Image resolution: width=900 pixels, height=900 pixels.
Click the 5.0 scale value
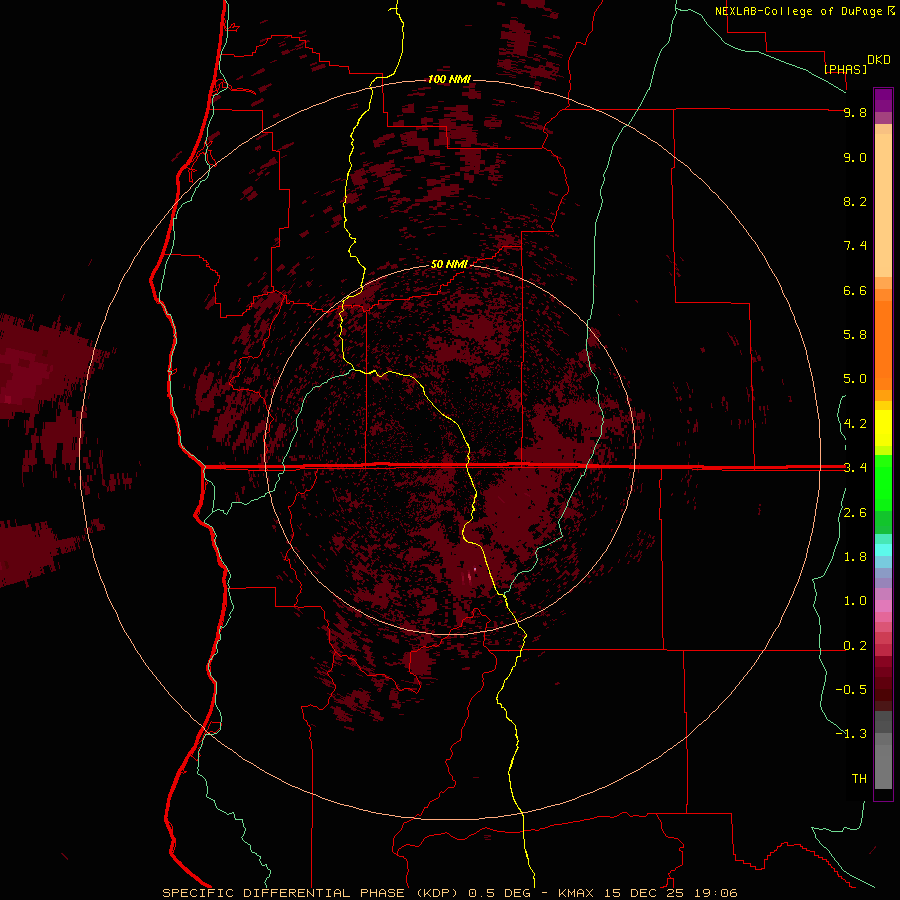(x=855, y=379)
